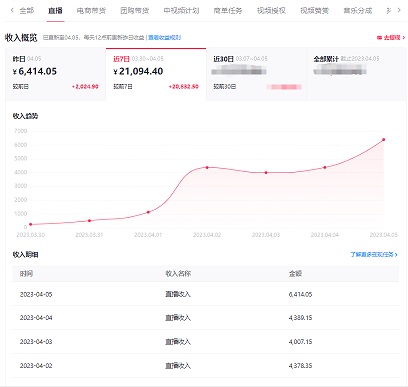408x387 pixels.
Task: Click the amount 4,389.15 in the table
Action: pyautogui.click(x=300, y=318)
